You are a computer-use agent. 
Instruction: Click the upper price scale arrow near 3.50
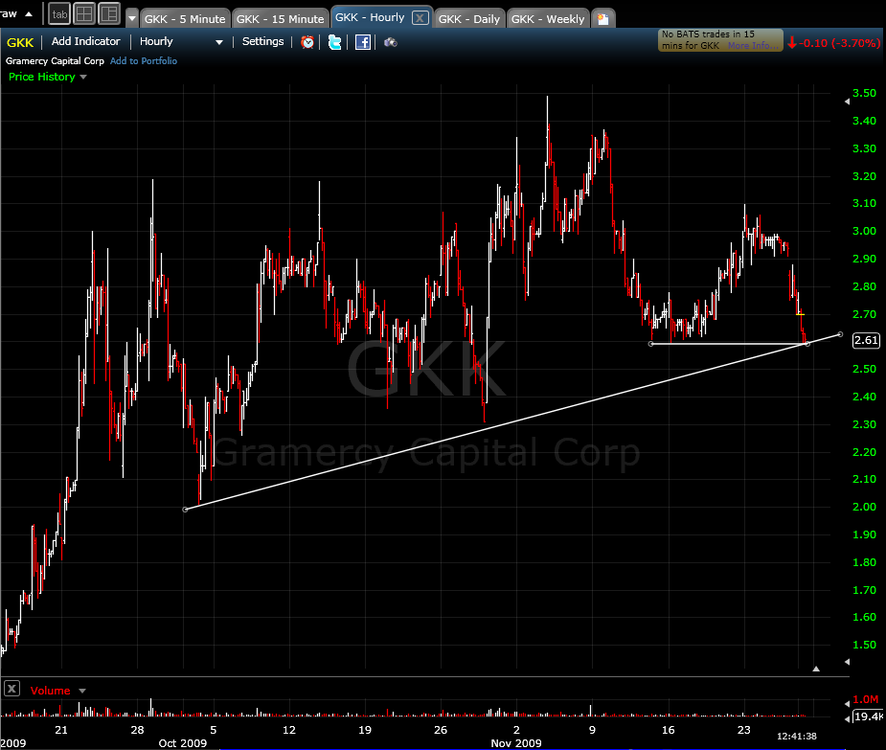[x=846, y=102]
